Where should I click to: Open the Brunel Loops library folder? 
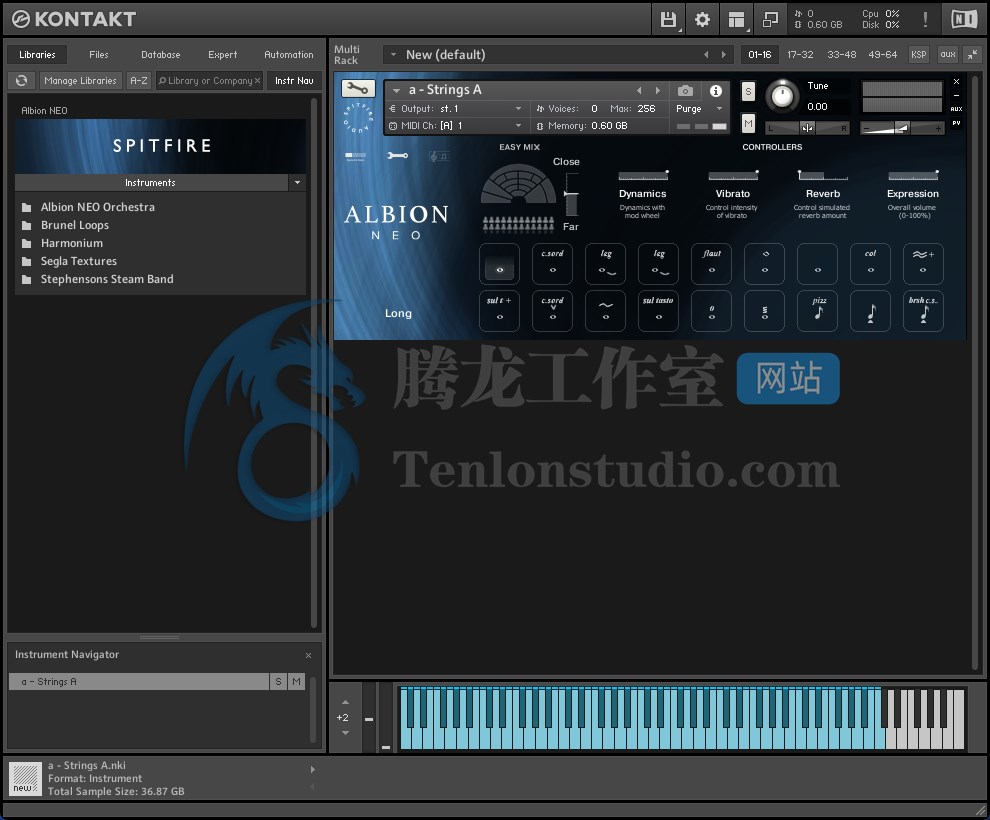click(x=75, y=225)
